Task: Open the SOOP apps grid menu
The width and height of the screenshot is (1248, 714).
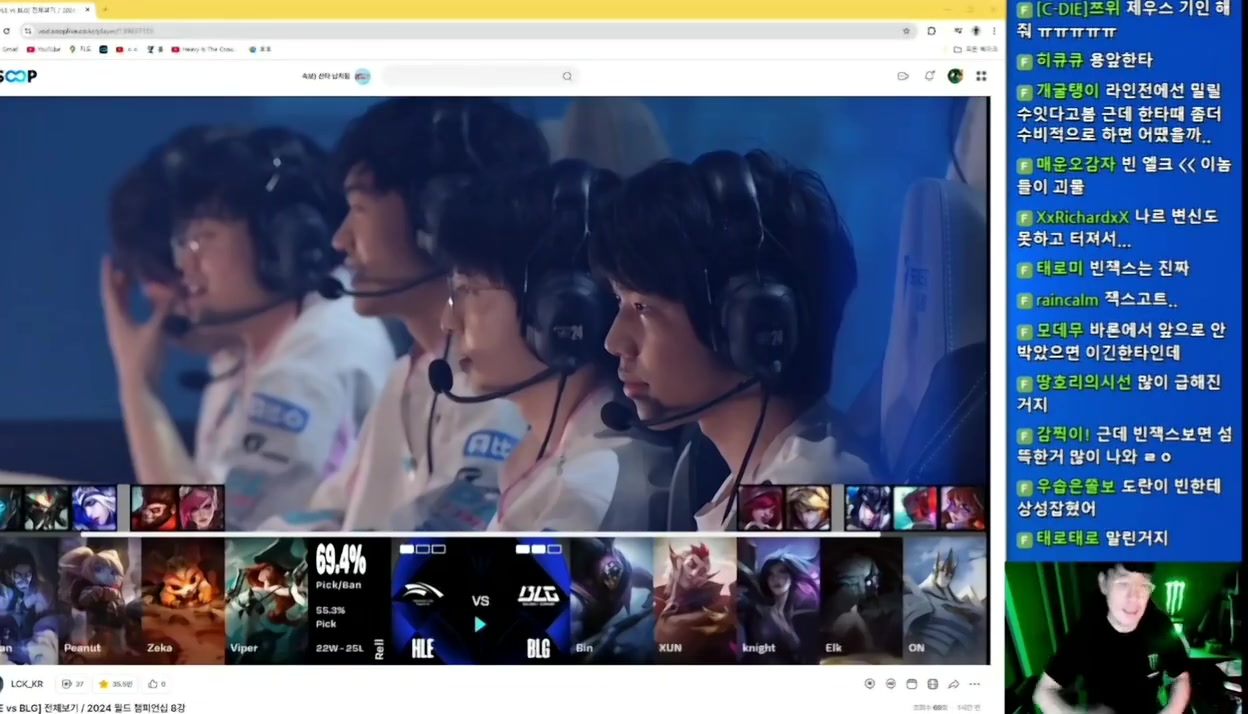Action: (x=981, y=76)
